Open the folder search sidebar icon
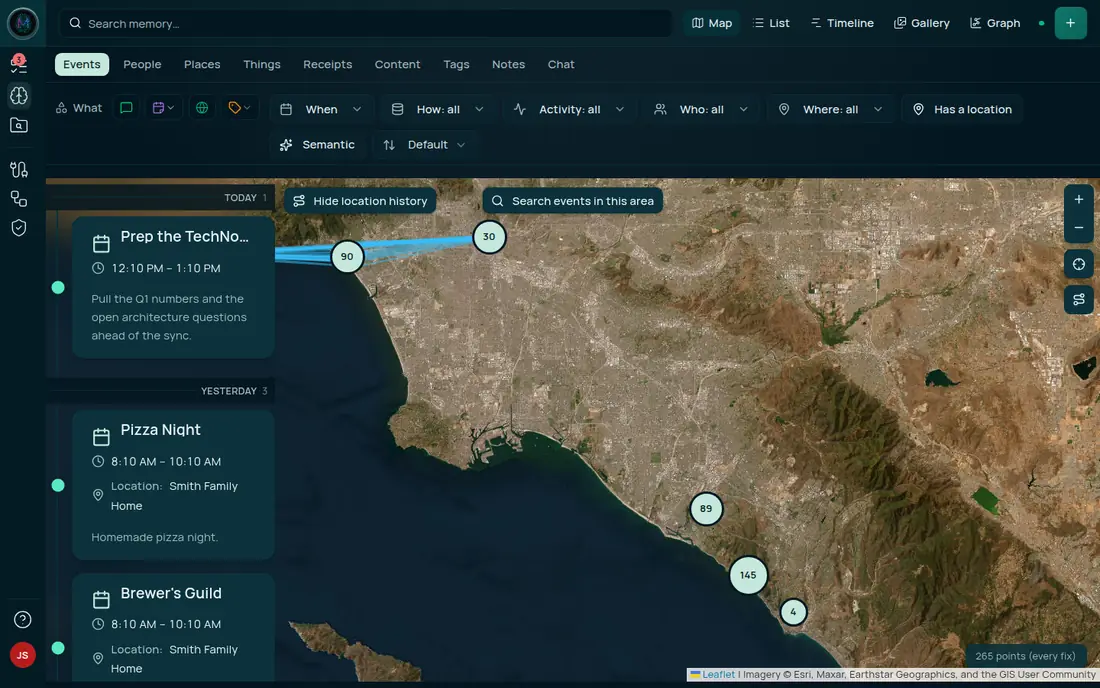The height and width of the screenshot is (688, 1100). tap(19, 126)
